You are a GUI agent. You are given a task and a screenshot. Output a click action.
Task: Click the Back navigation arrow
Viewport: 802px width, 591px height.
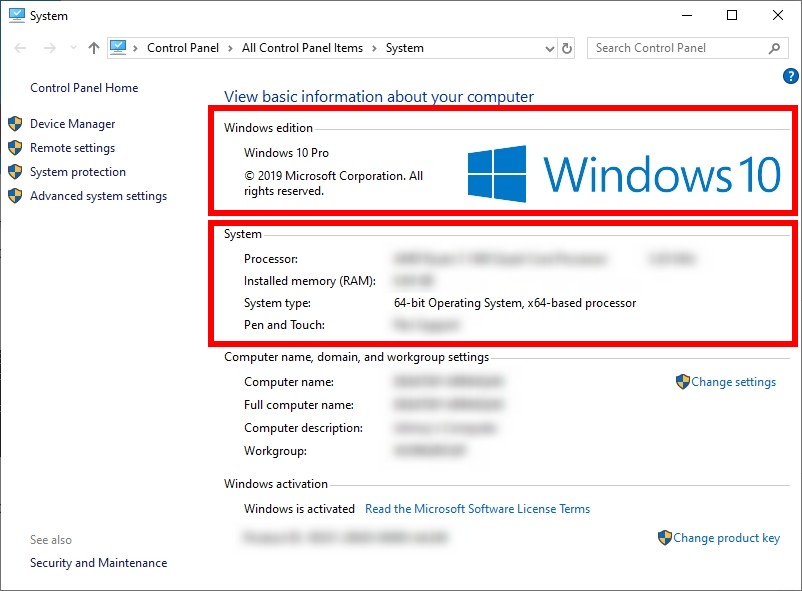[x=20, y=48]
